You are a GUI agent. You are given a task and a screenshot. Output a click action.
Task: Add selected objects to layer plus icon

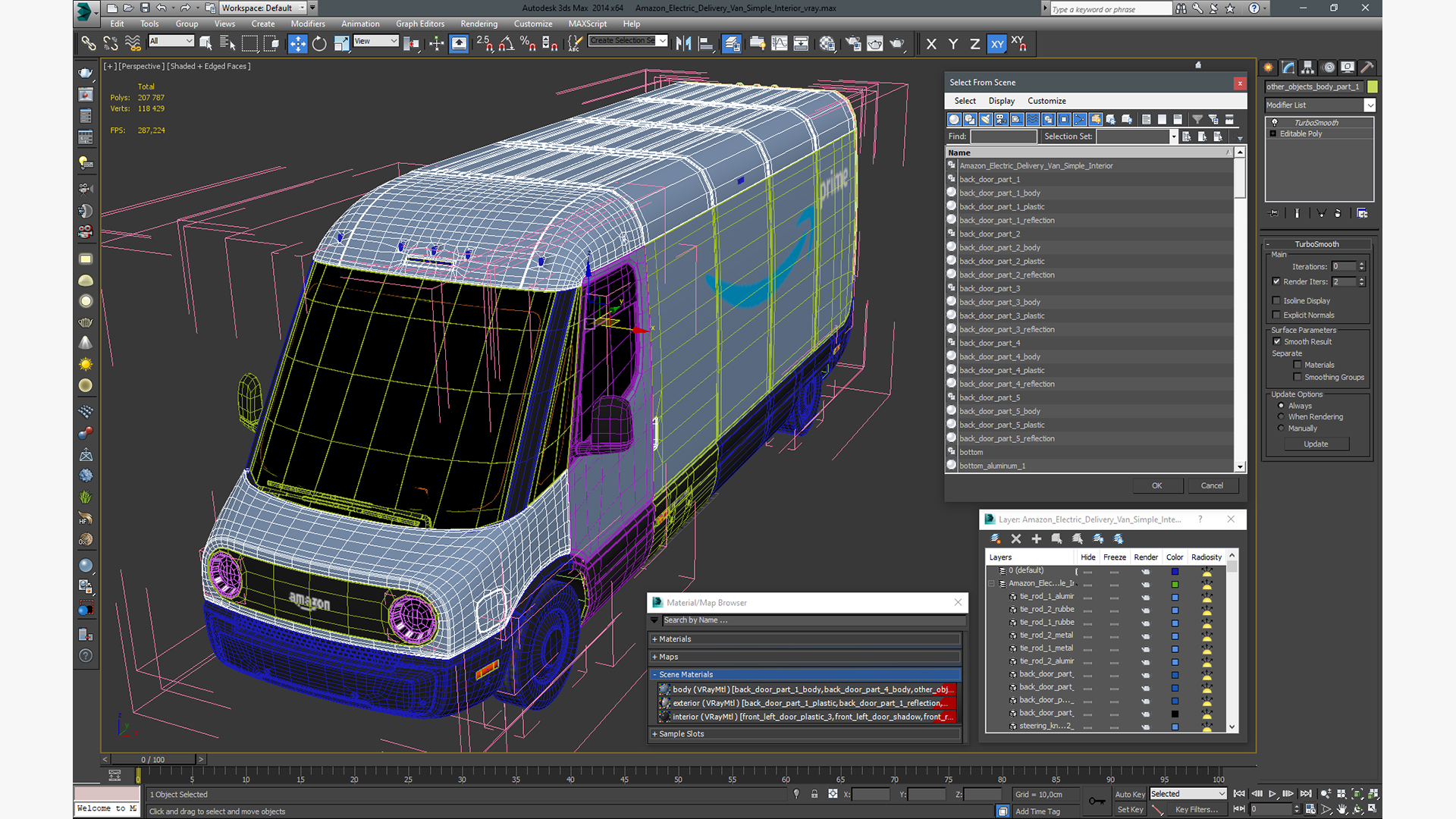1037,538
